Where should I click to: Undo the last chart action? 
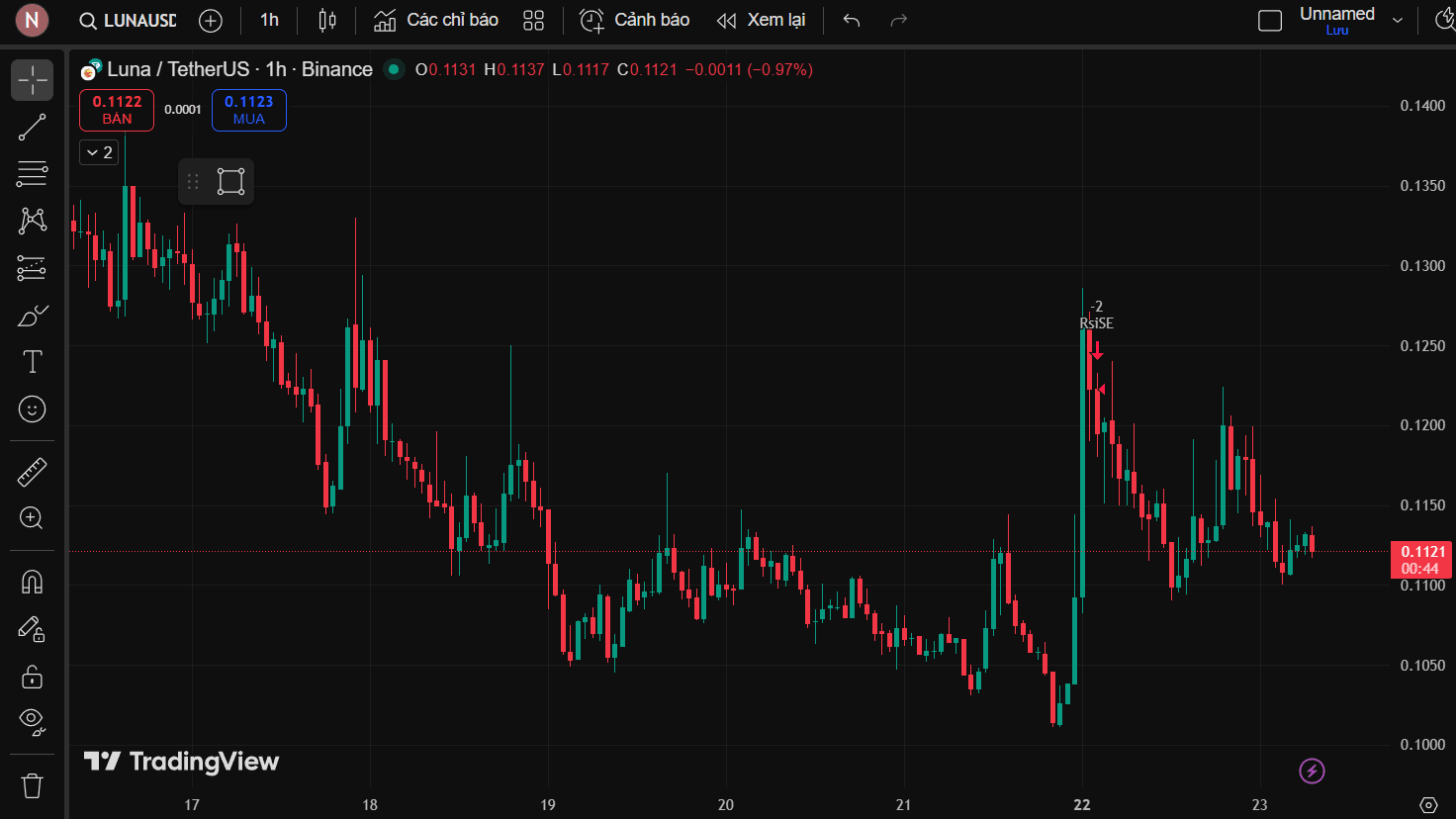coord(852,20)
